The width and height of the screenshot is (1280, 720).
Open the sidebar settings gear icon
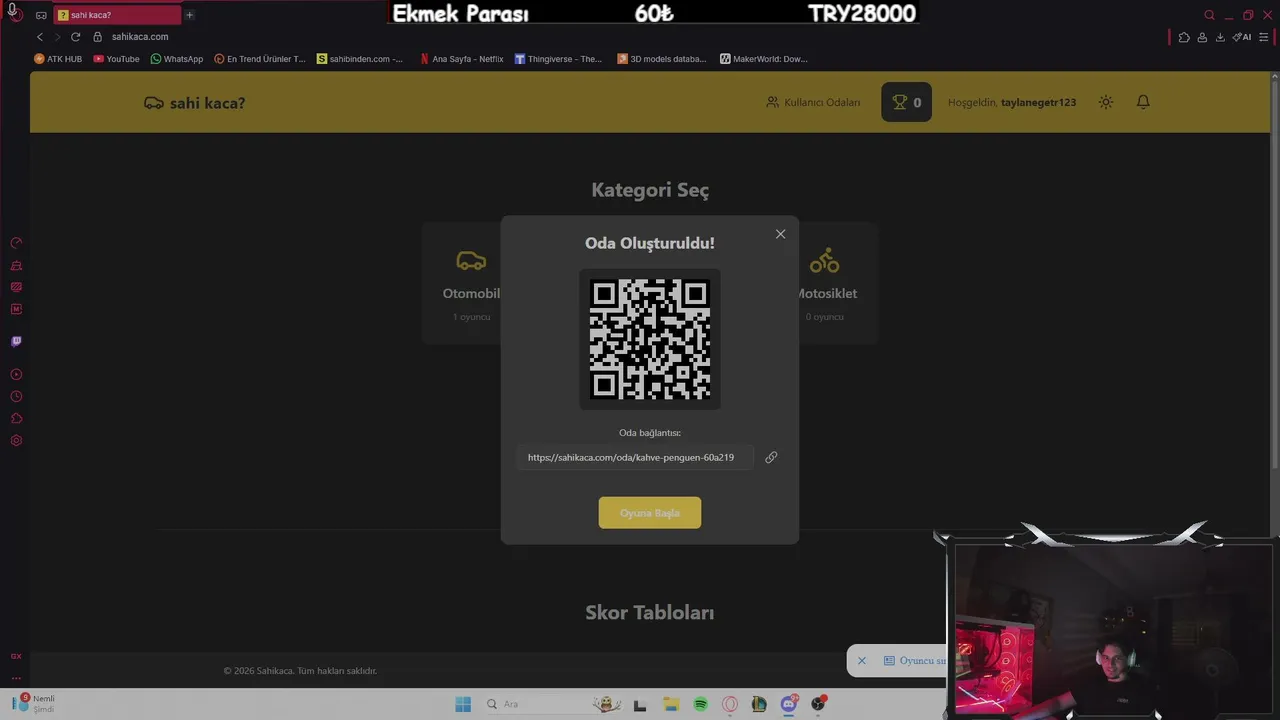tap(16, 441)
